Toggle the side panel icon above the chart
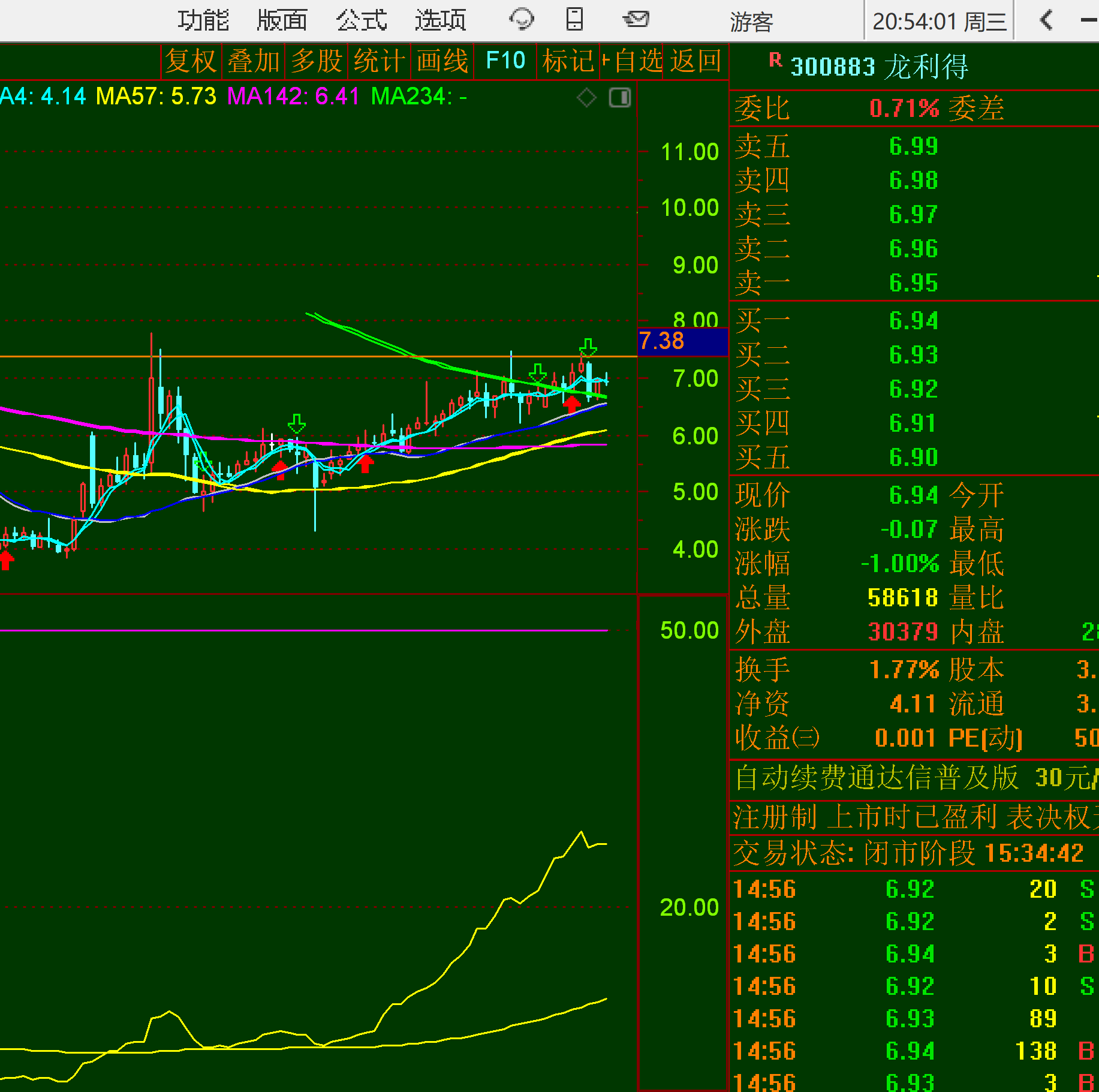The height and width of the screenshot is (1092, 1099). coord(620,97)
